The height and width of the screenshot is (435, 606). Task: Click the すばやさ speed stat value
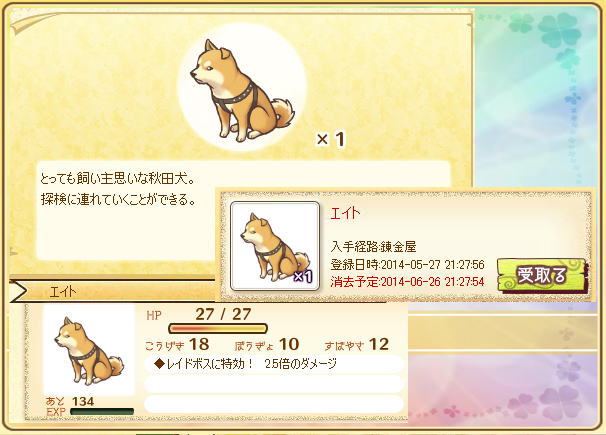[379, 344]
